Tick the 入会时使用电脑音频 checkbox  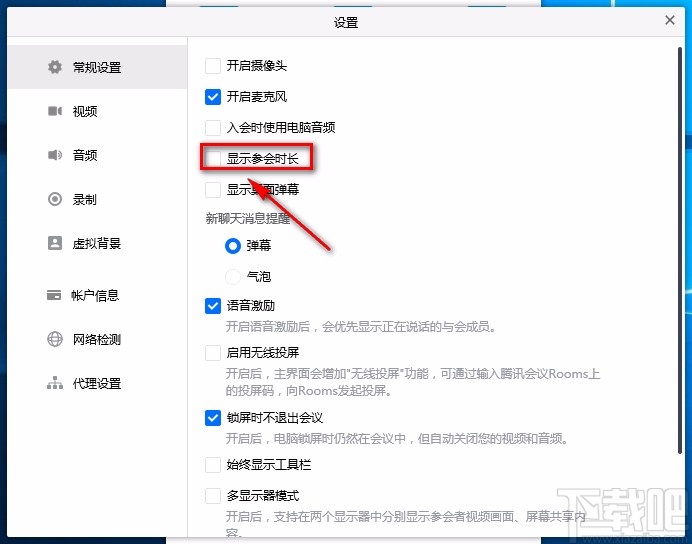(213, 128)
